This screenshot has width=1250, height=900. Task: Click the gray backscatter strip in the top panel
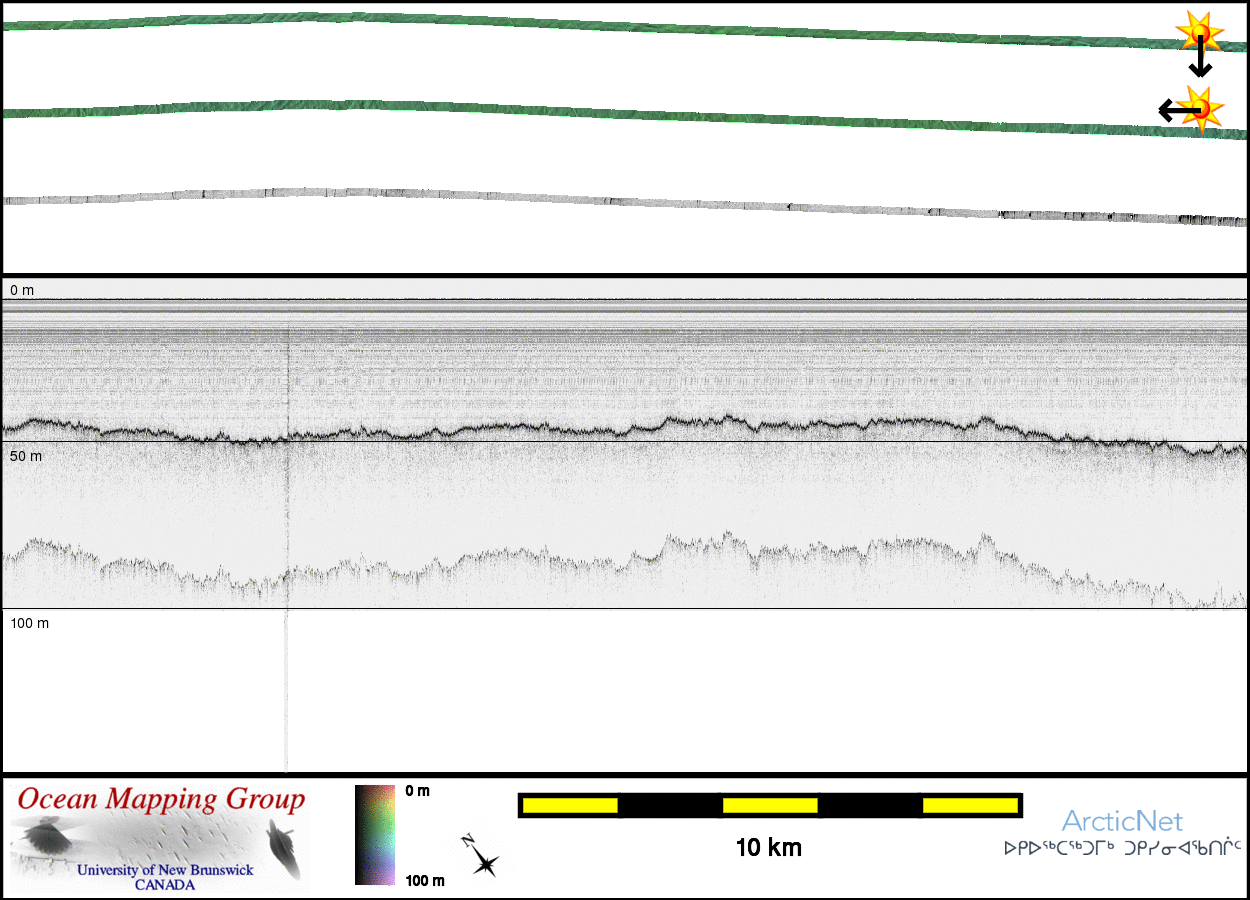click(x=600, y=199)
